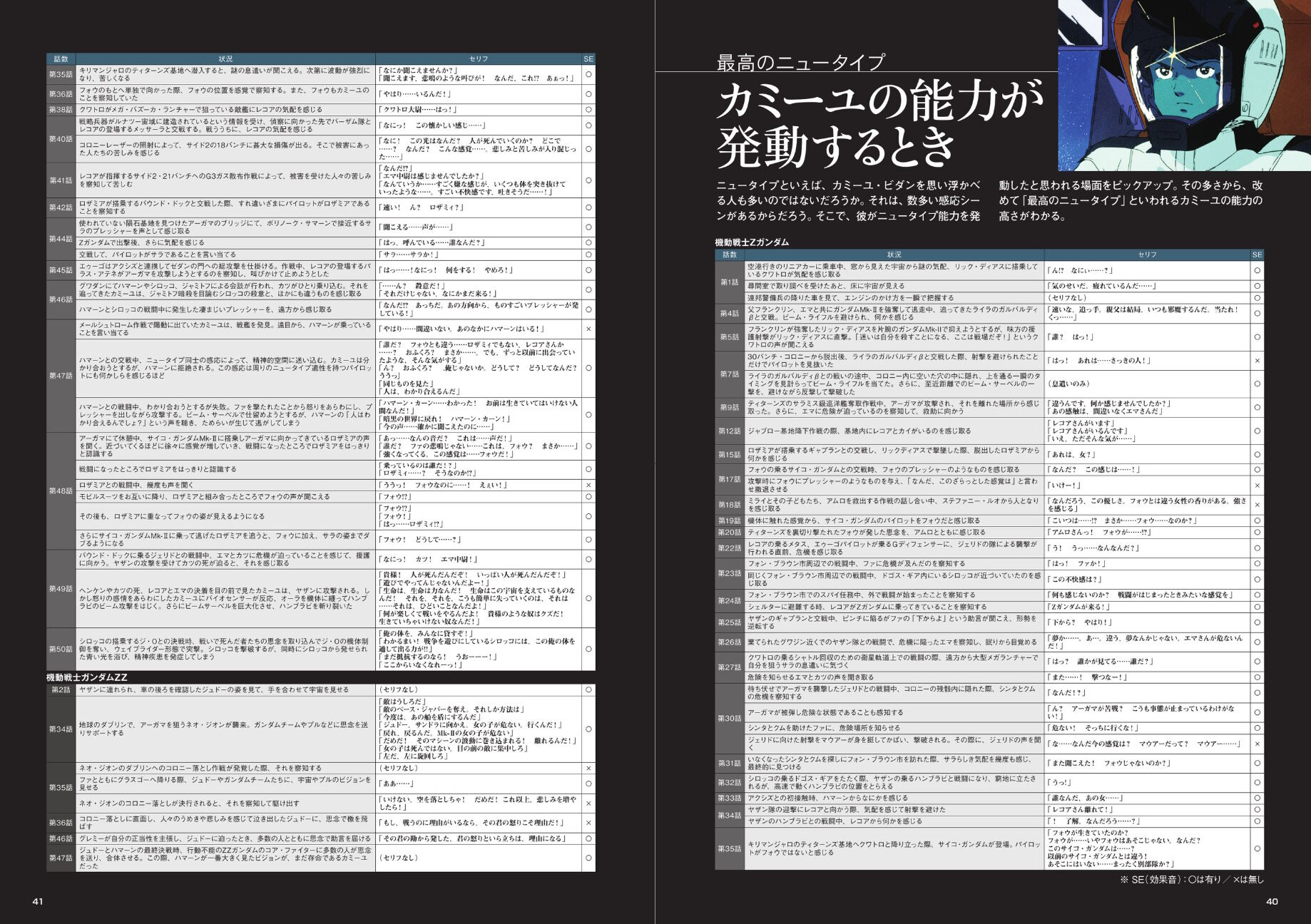Select episode cell '第2話'
Viewport: 1311px width, 924px height.
61,689
